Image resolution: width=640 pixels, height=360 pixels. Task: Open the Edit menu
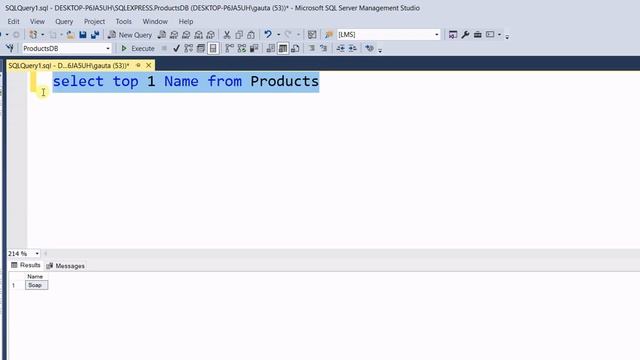tap(13, 21)
